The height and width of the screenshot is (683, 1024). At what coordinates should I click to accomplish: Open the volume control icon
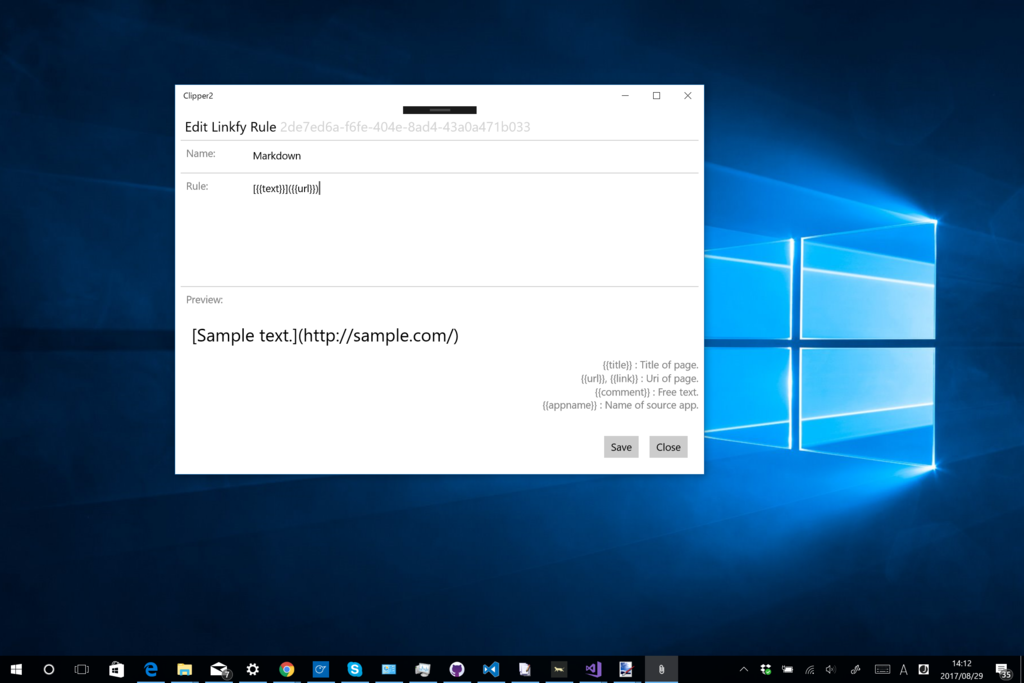831,669
